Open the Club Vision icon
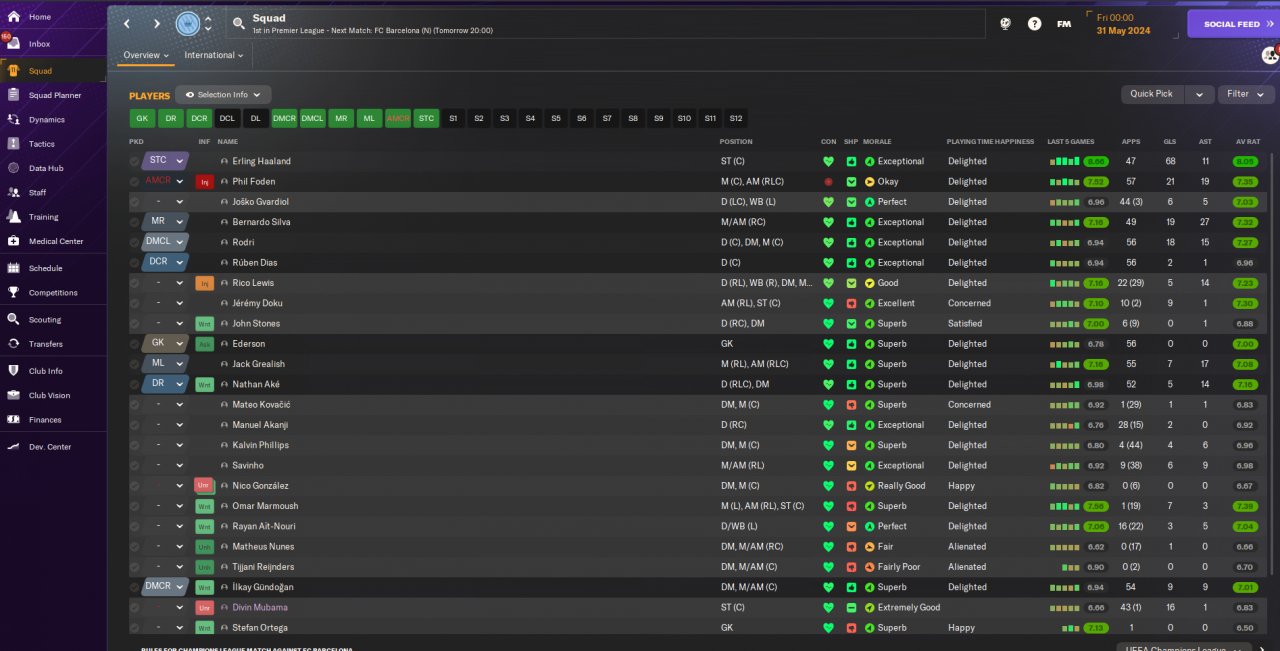This screenshot has width=1280, height=651. click(x=13, y=395)
